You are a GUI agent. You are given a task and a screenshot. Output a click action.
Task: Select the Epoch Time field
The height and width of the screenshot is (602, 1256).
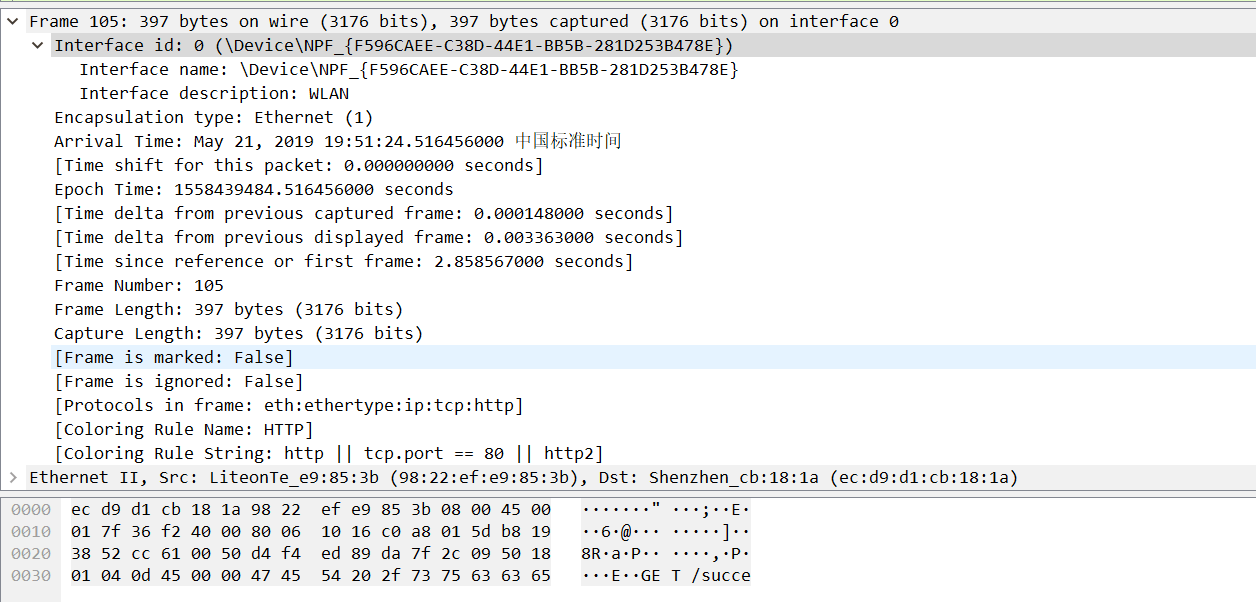click(x=250, y=189)
